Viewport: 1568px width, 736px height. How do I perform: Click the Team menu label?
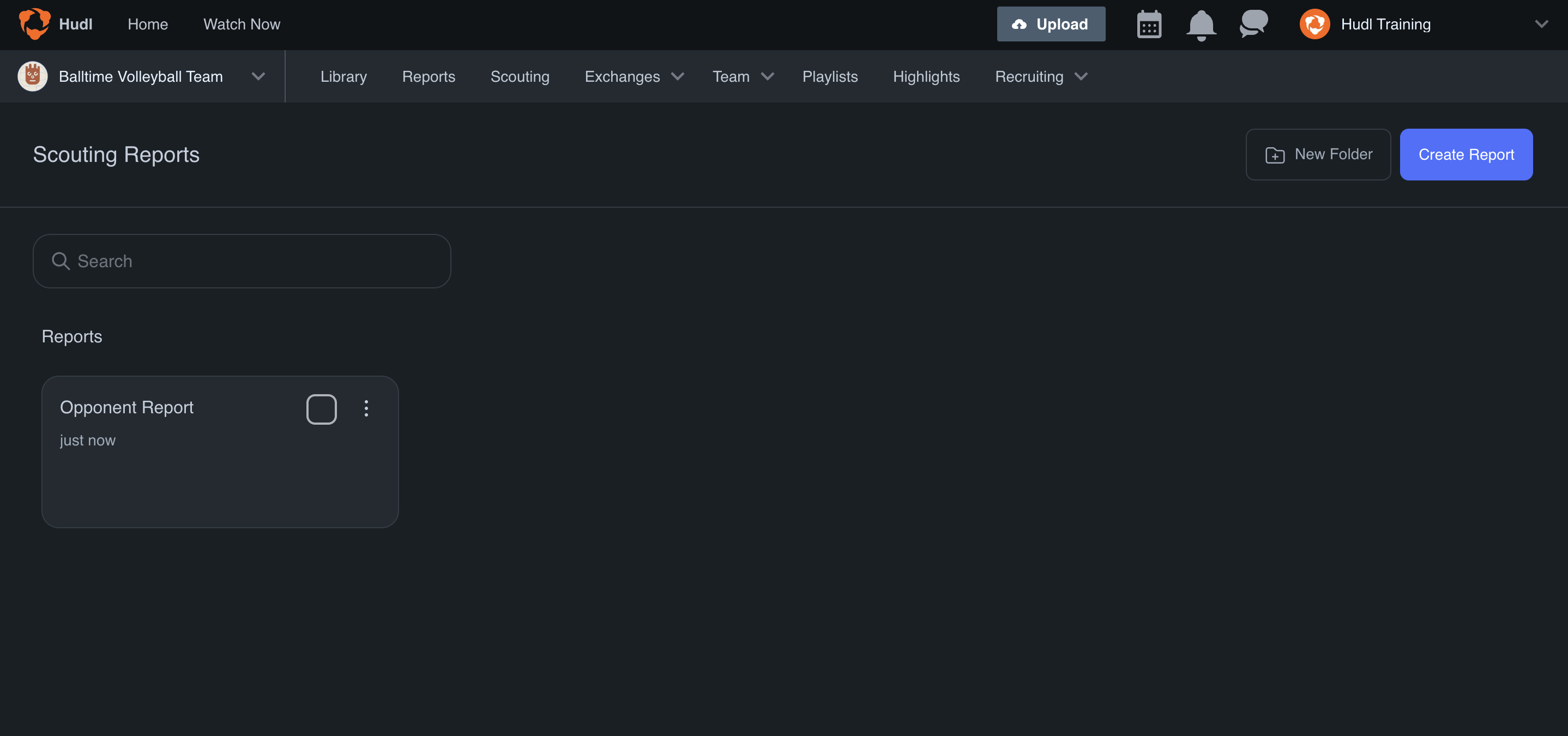click(731, 77)
